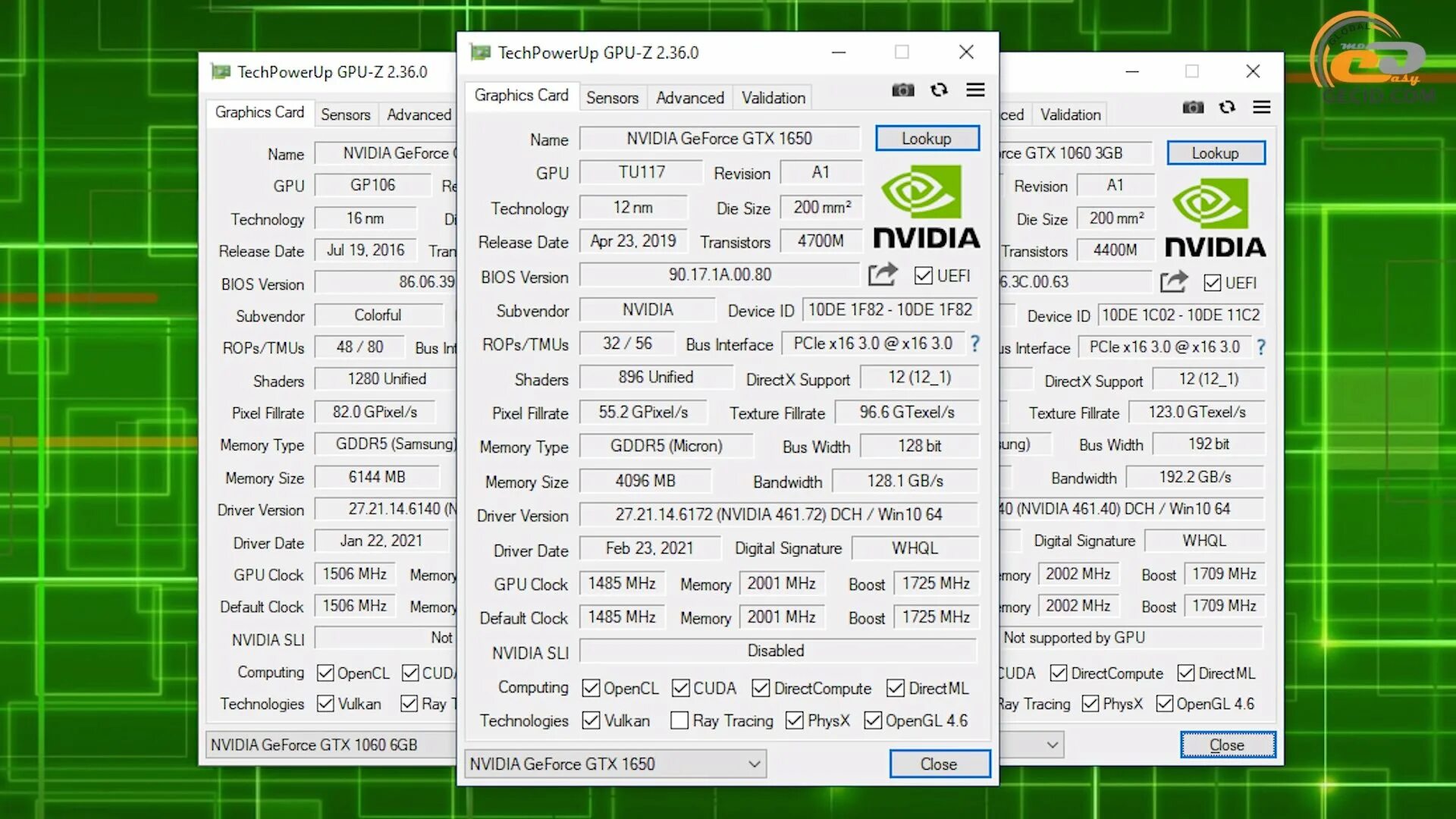Click Transistors field 4400M in GTX 1060 3GB window

[x=1116, y=249]
